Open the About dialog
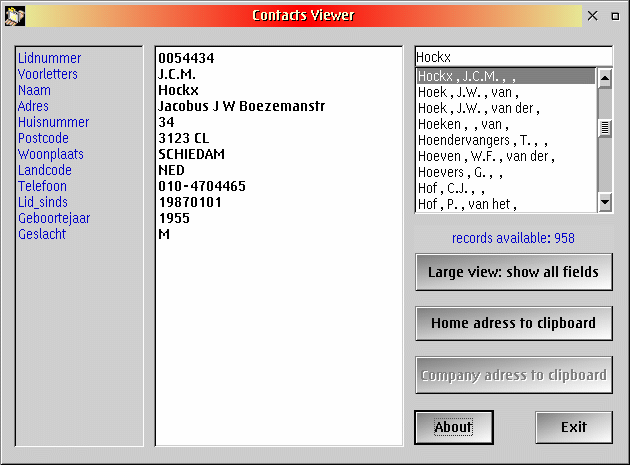This screenshot has width=630, height=465. coord(453,427)
